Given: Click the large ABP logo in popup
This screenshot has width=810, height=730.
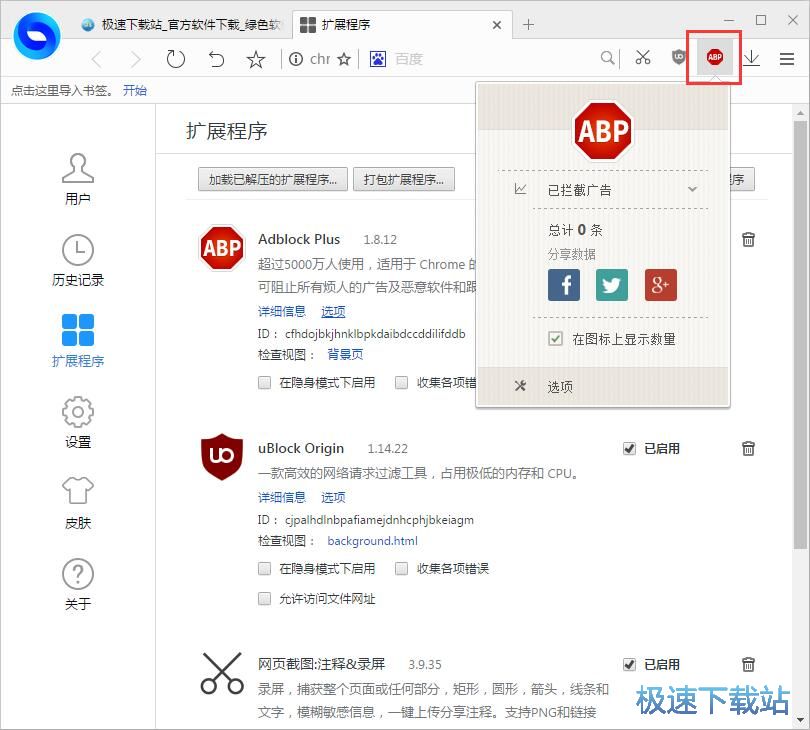Looking at the screenshot, I should (x=603, y=131).
